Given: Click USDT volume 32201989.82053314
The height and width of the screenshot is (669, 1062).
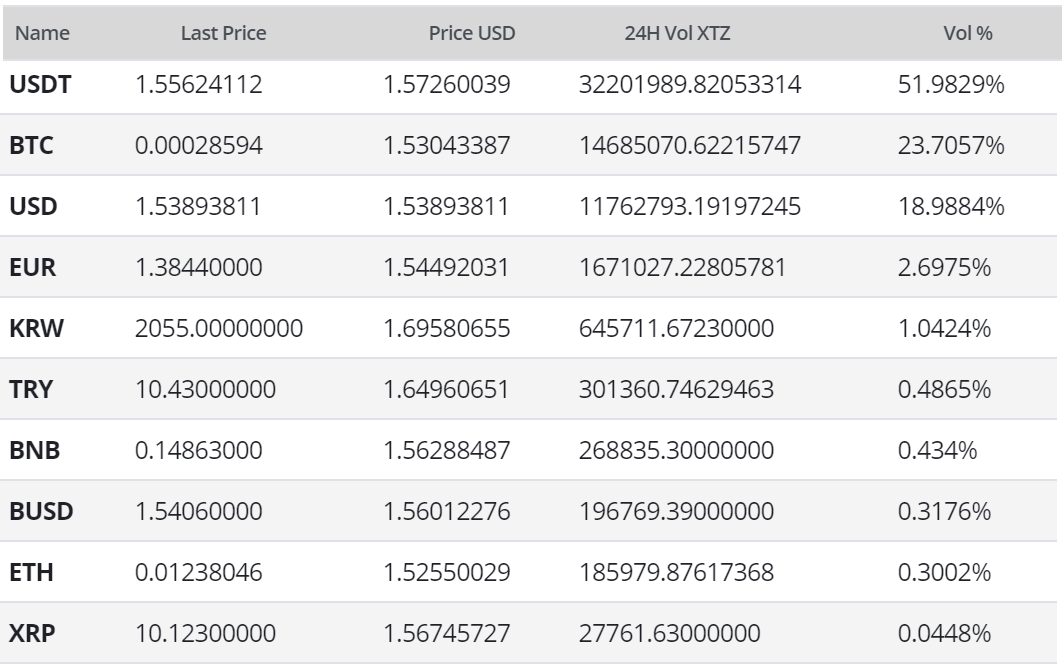Looking at the screenshot, I should [x=689, y=85].
